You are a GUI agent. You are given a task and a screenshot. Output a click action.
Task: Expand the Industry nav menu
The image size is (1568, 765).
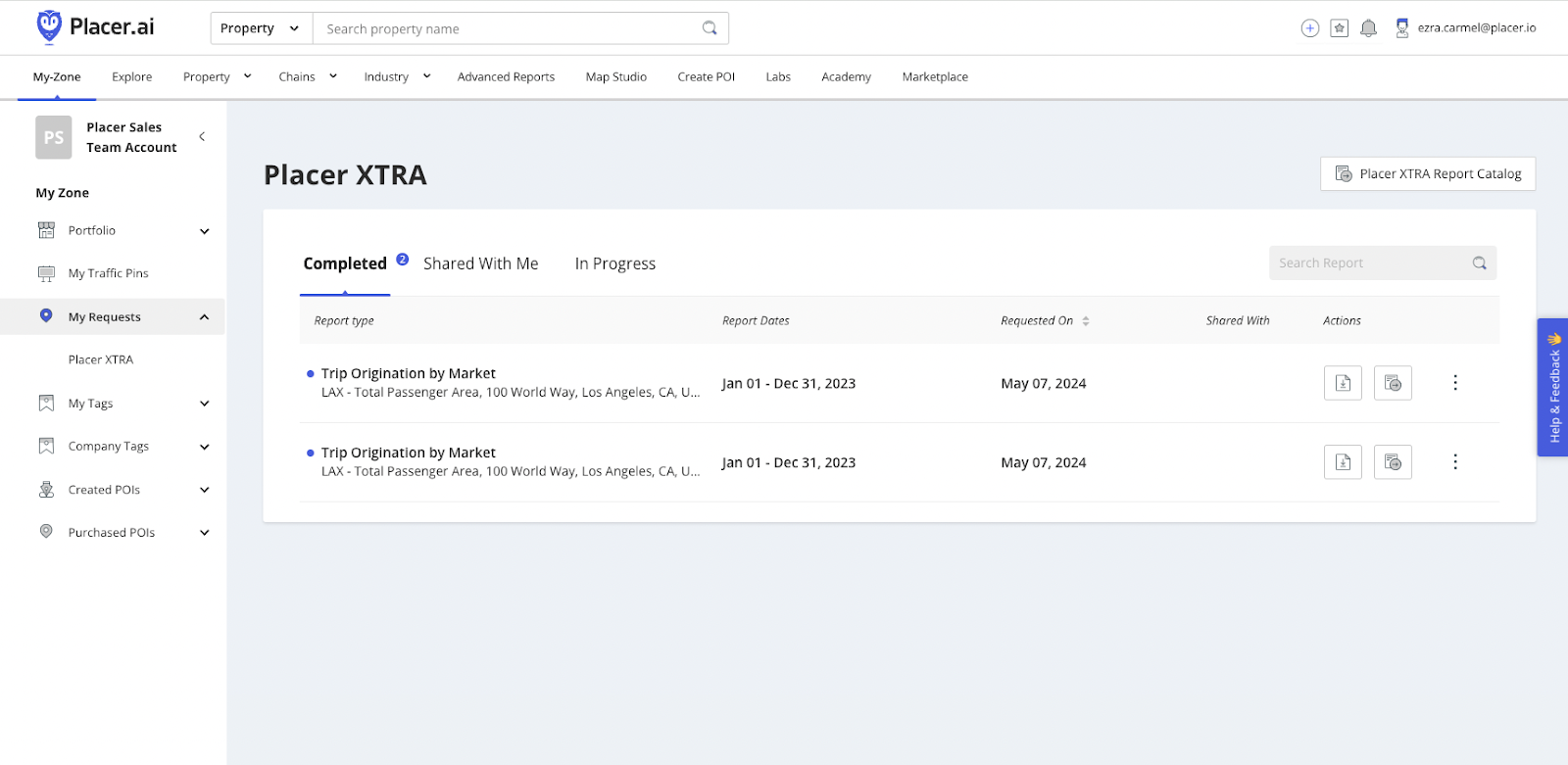(x=427, y=76)
